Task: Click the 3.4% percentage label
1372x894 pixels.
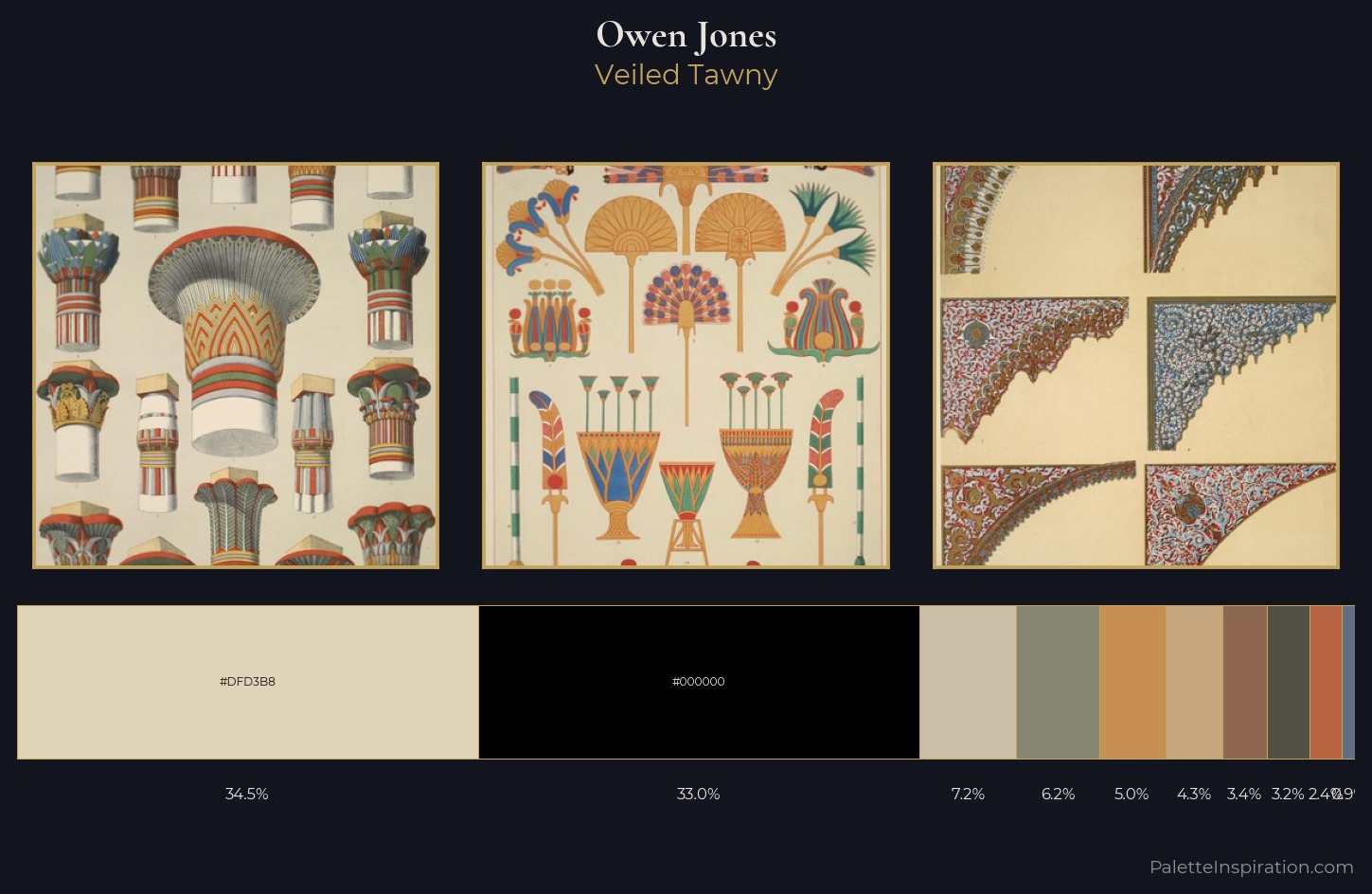Action: [x=1244, y=794]
